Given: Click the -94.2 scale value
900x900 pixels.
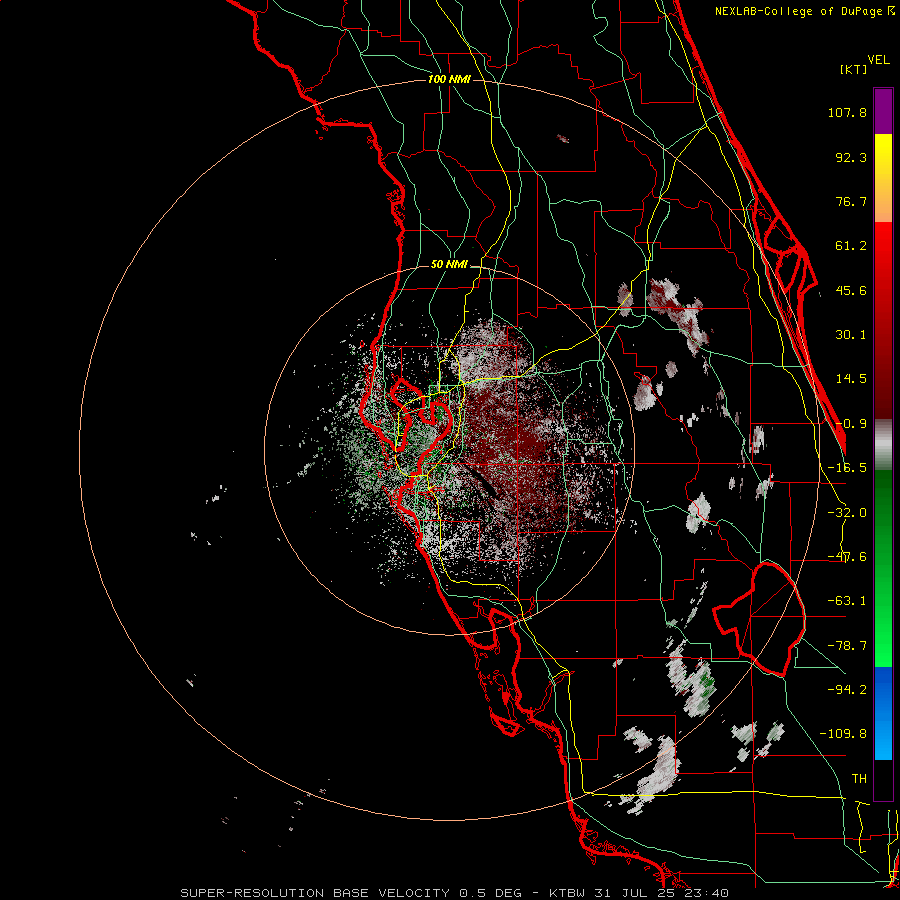Looking at the screenshot, I should point(847,689).
